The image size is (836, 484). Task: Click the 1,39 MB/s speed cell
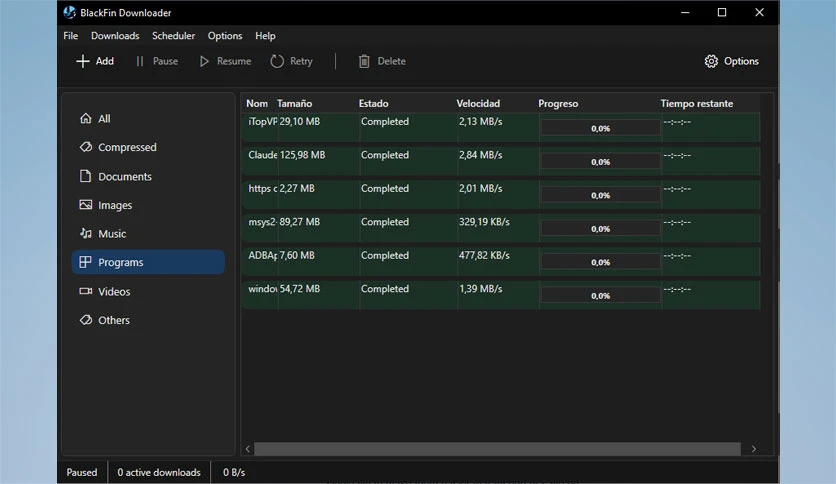480,289
